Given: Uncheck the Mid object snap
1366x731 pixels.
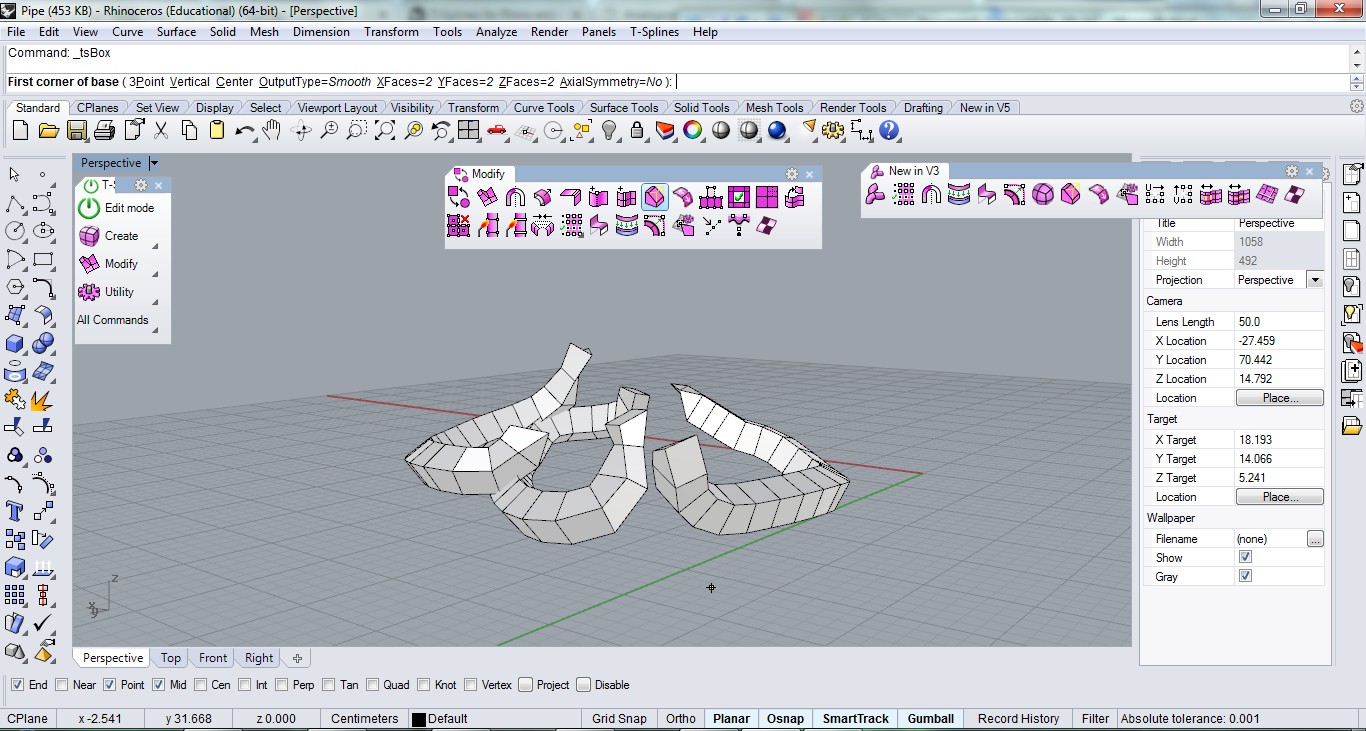Looking at the screenshot, I should pyautogui.click(x=159, y=685).
